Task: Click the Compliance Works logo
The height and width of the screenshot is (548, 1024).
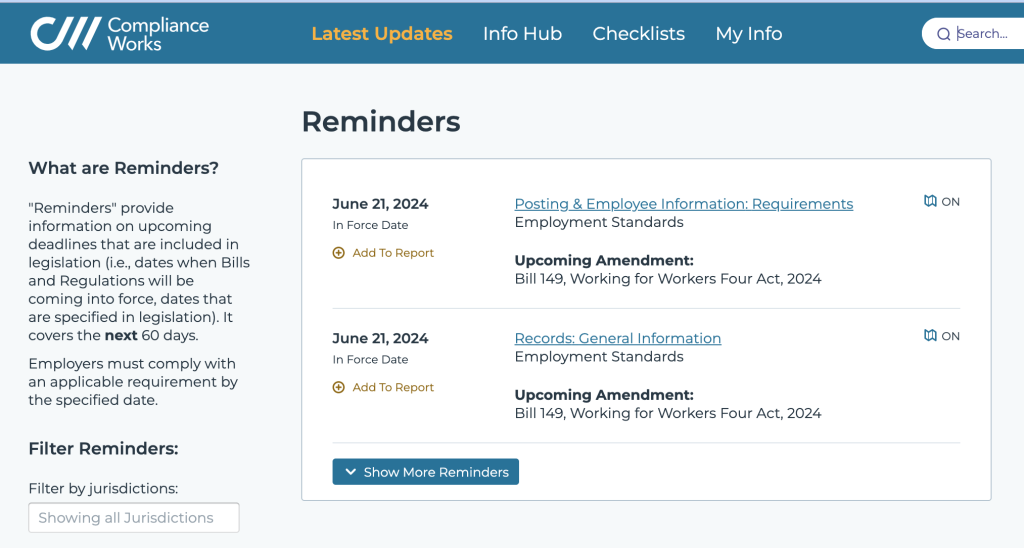Action: point(119,33)
